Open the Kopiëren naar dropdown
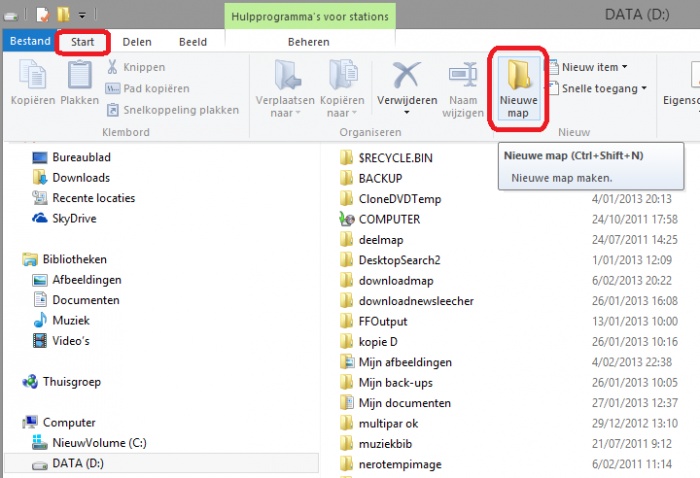 [342, 89]
